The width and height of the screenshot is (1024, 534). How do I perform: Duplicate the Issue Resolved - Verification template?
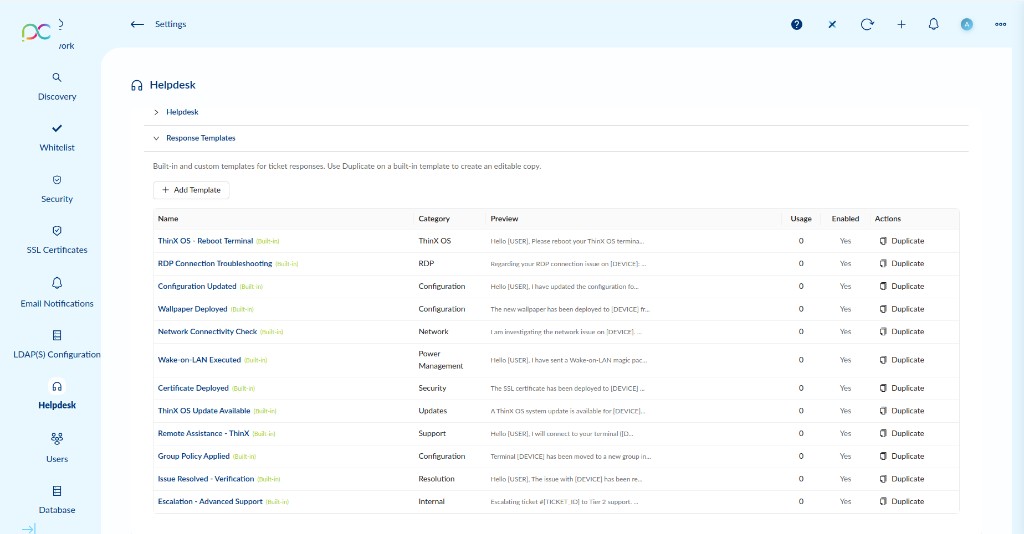coord(902,479)
